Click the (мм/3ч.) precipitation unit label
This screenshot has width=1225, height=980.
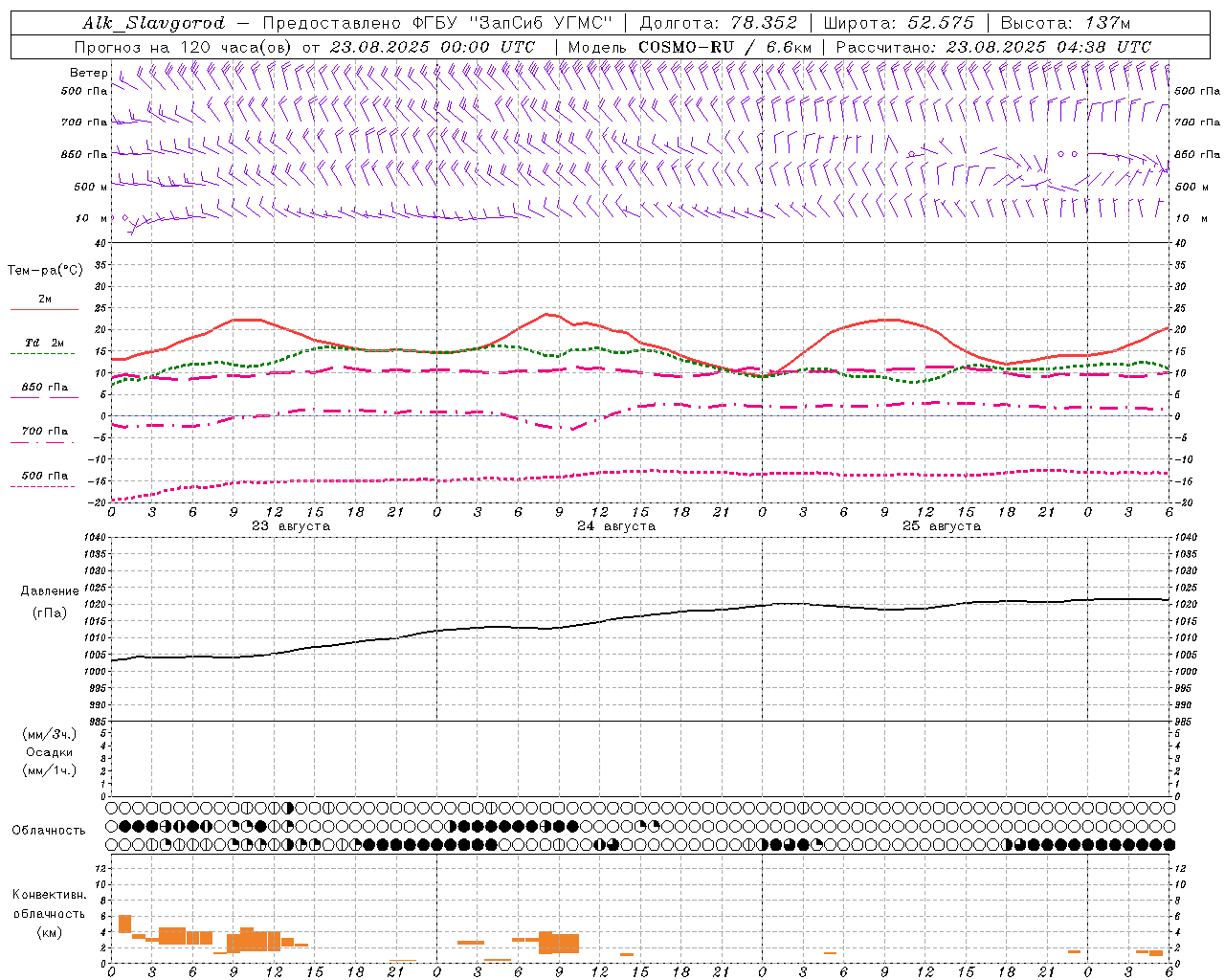point(50,734)
